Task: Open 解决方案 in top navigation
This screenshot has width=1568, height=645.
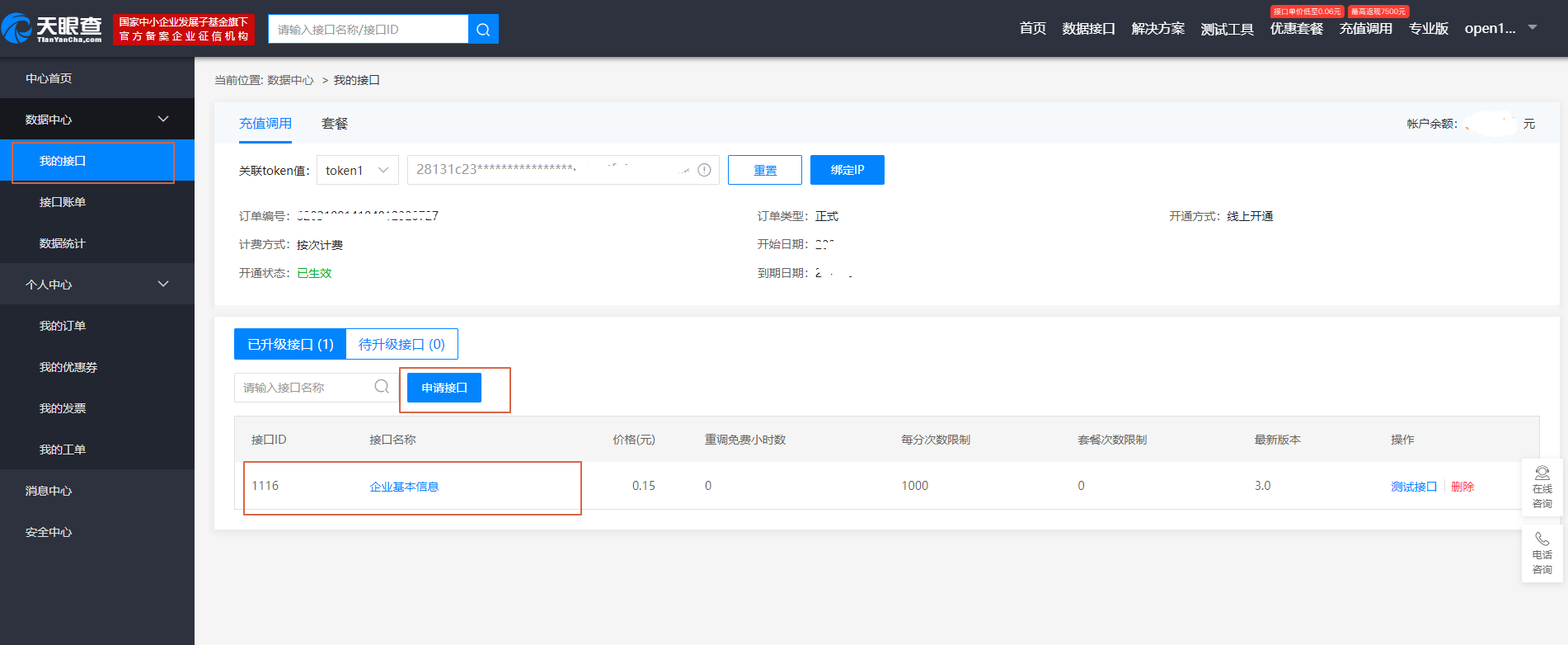Action: click(1157, 29)
